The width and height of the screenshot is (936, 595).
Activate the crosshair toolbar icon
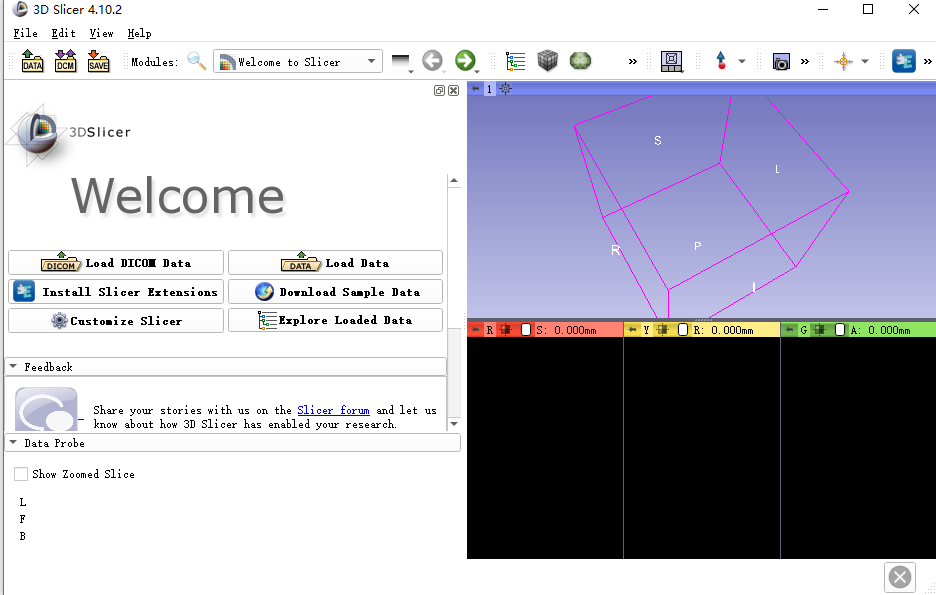click(845, 61)
